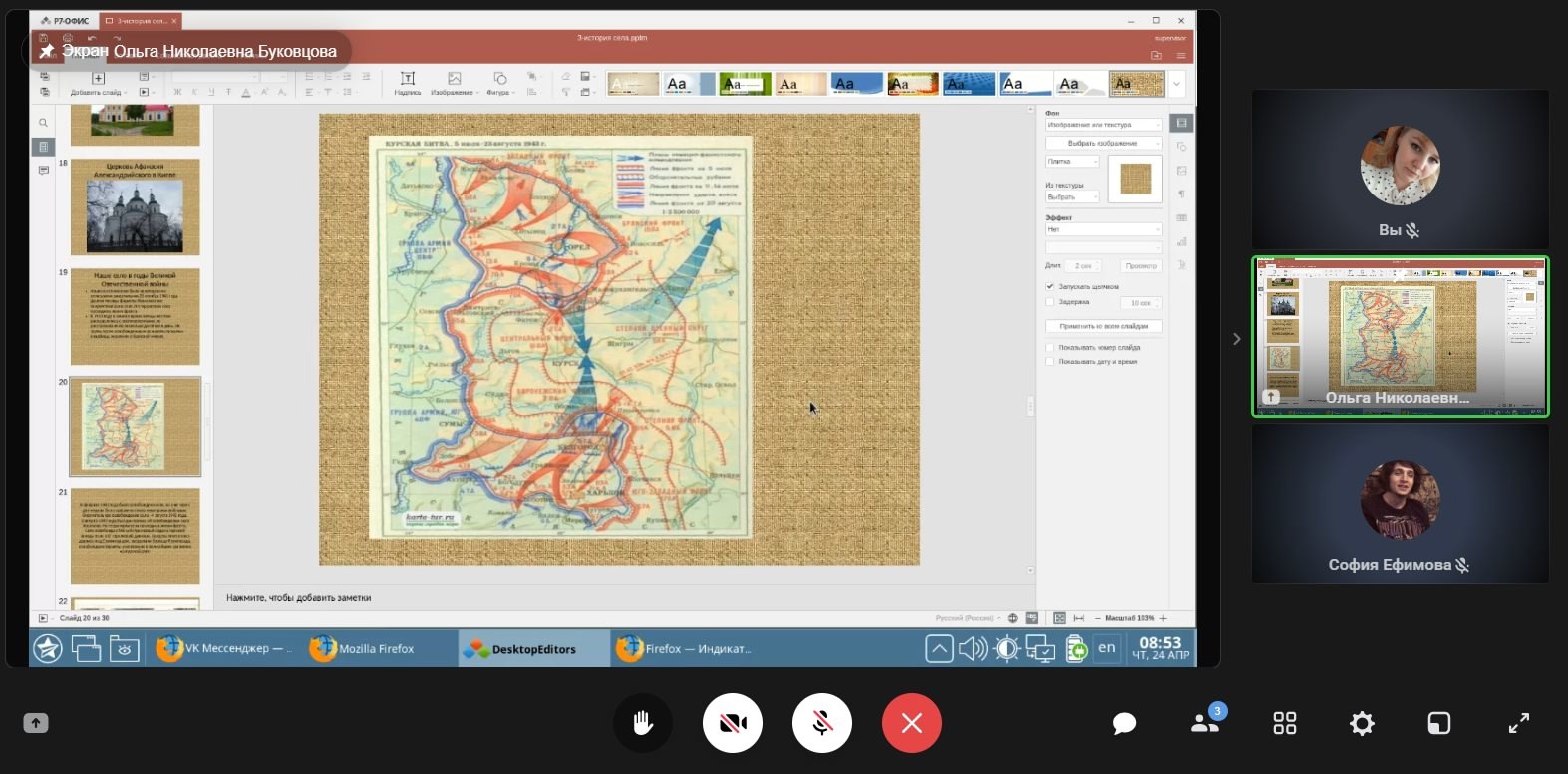Open chart settings sidebar icon
1568x774 pixels.
pos(1181,241)
